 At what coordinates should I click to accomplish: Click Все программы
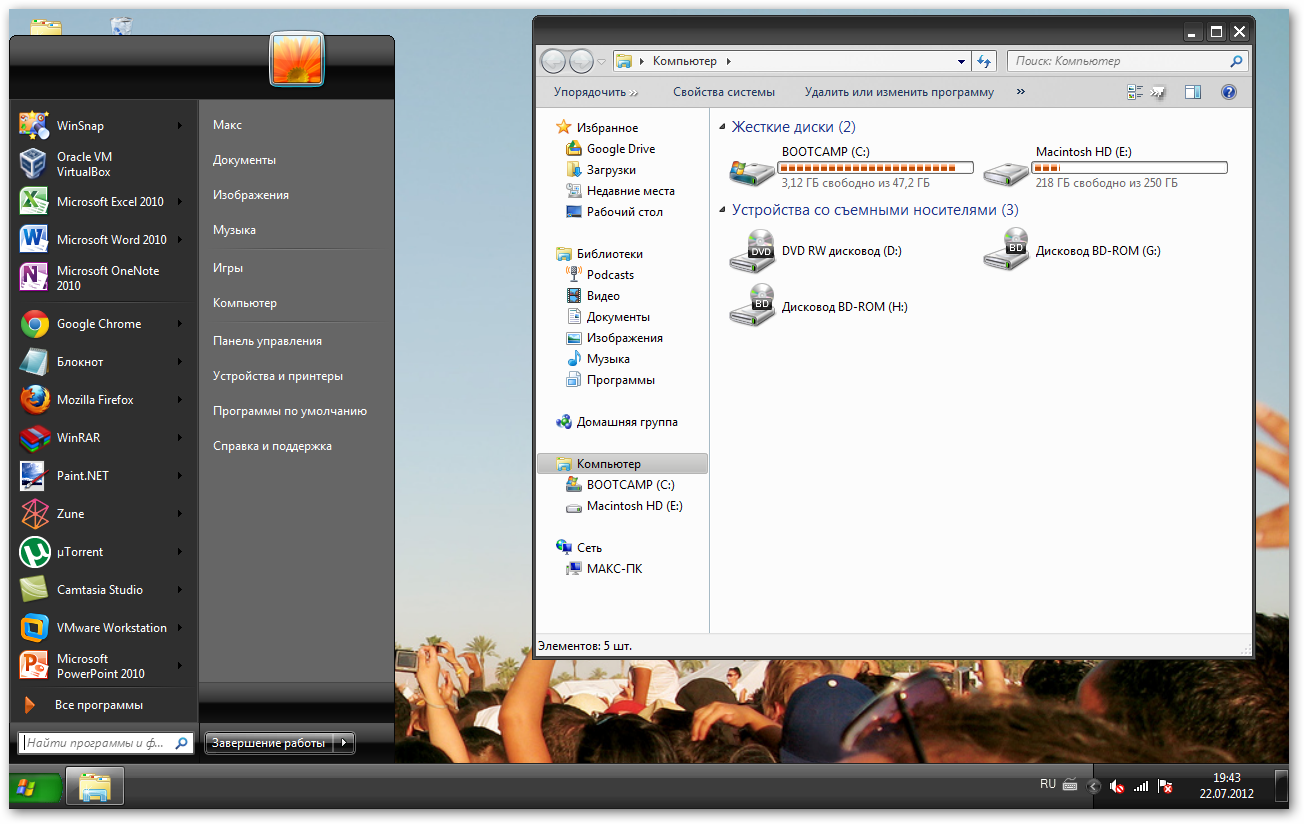point(98,705)
